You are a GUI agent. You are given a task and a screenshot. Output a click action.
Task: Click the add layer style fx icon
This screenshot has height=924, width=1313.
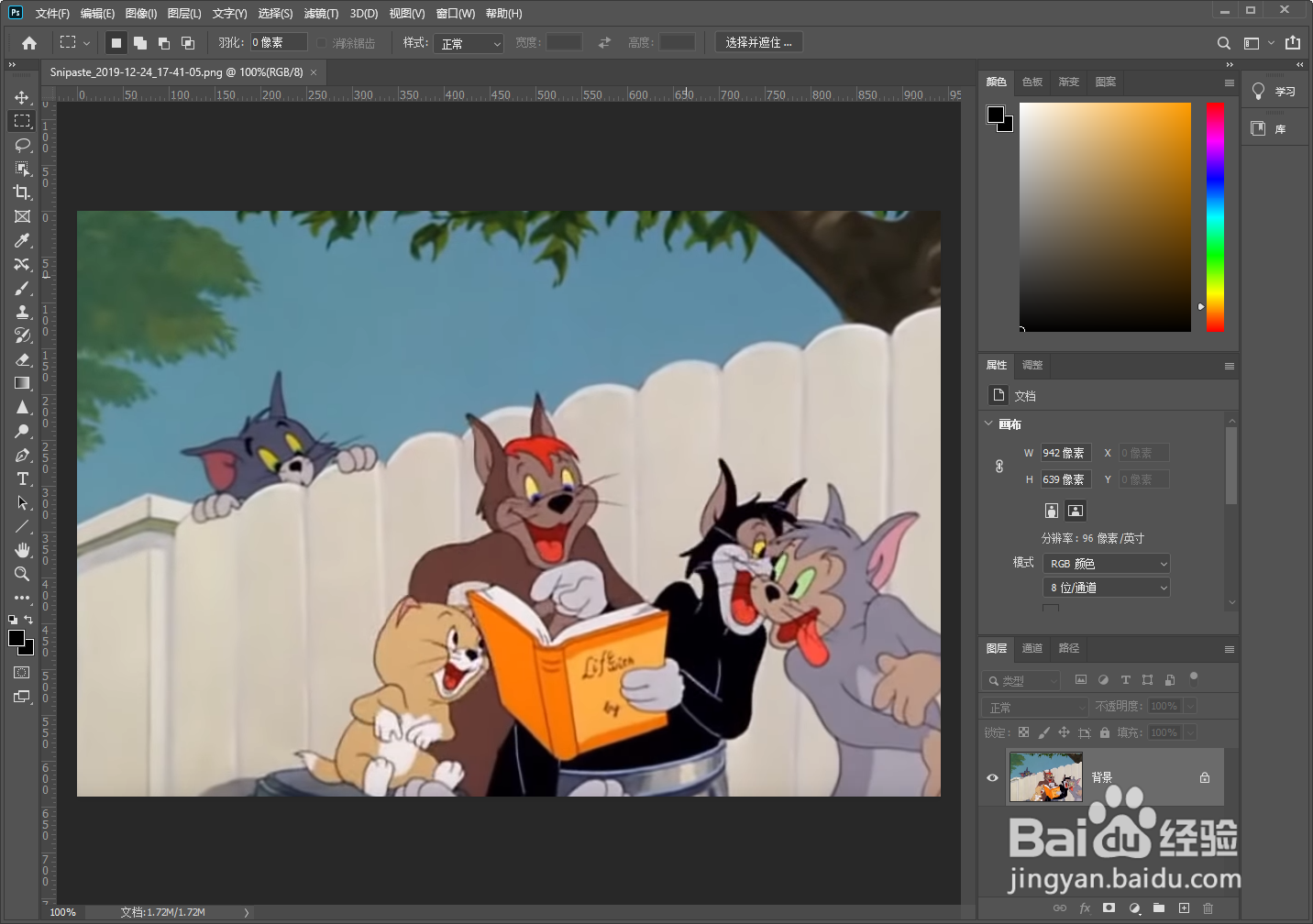click(1085, 908)
